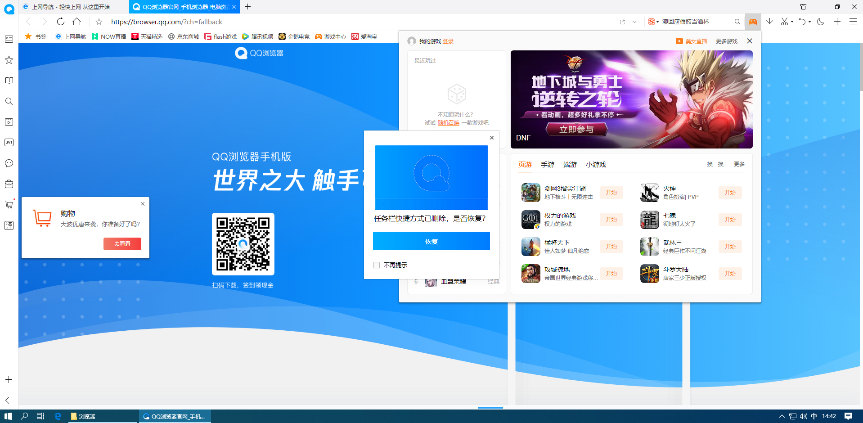This screenshot has height=423, width=863.
Task: Start the first game in the left column
Action: tap(611, 193)
